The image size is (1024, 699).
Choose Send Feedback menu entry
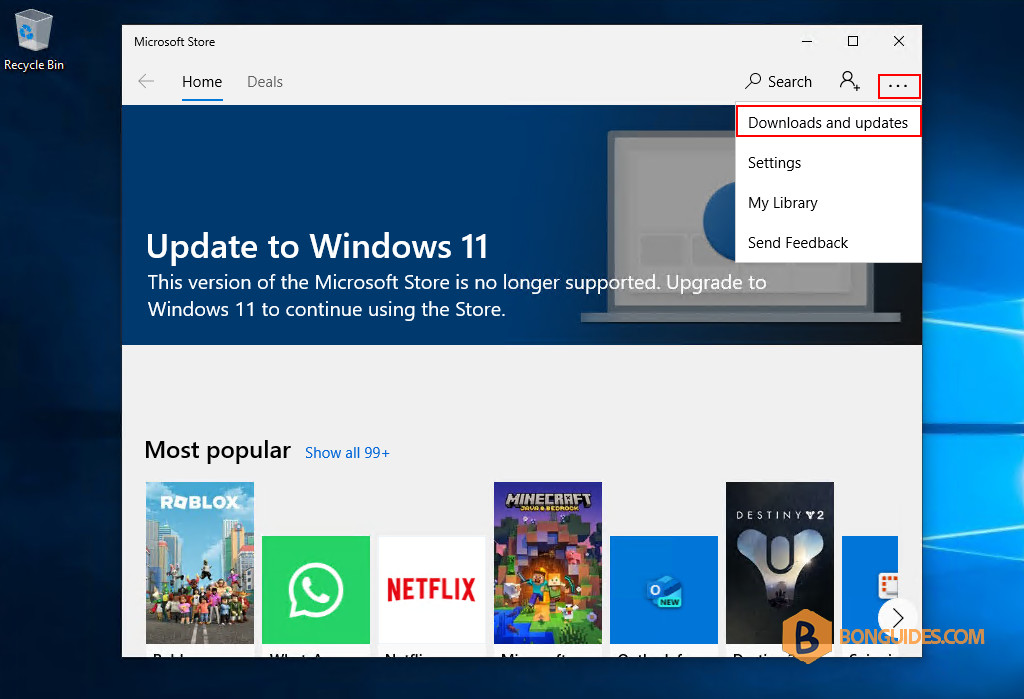(x=828, y=242)
